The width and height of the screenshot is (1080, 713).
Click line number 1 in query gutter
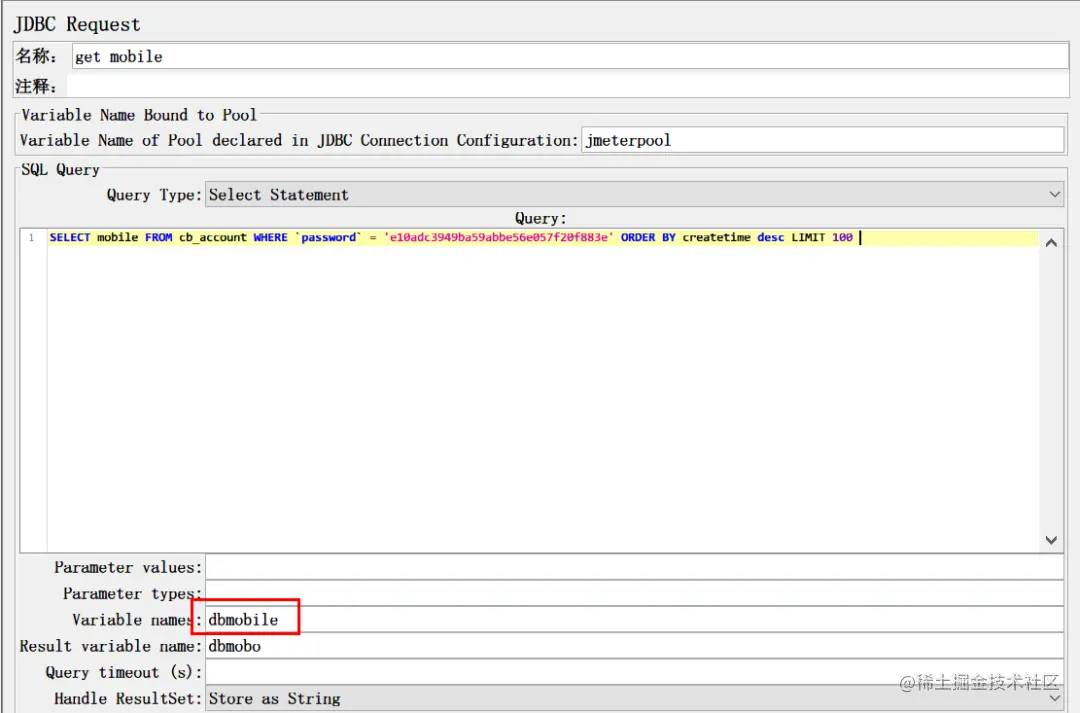31,238
